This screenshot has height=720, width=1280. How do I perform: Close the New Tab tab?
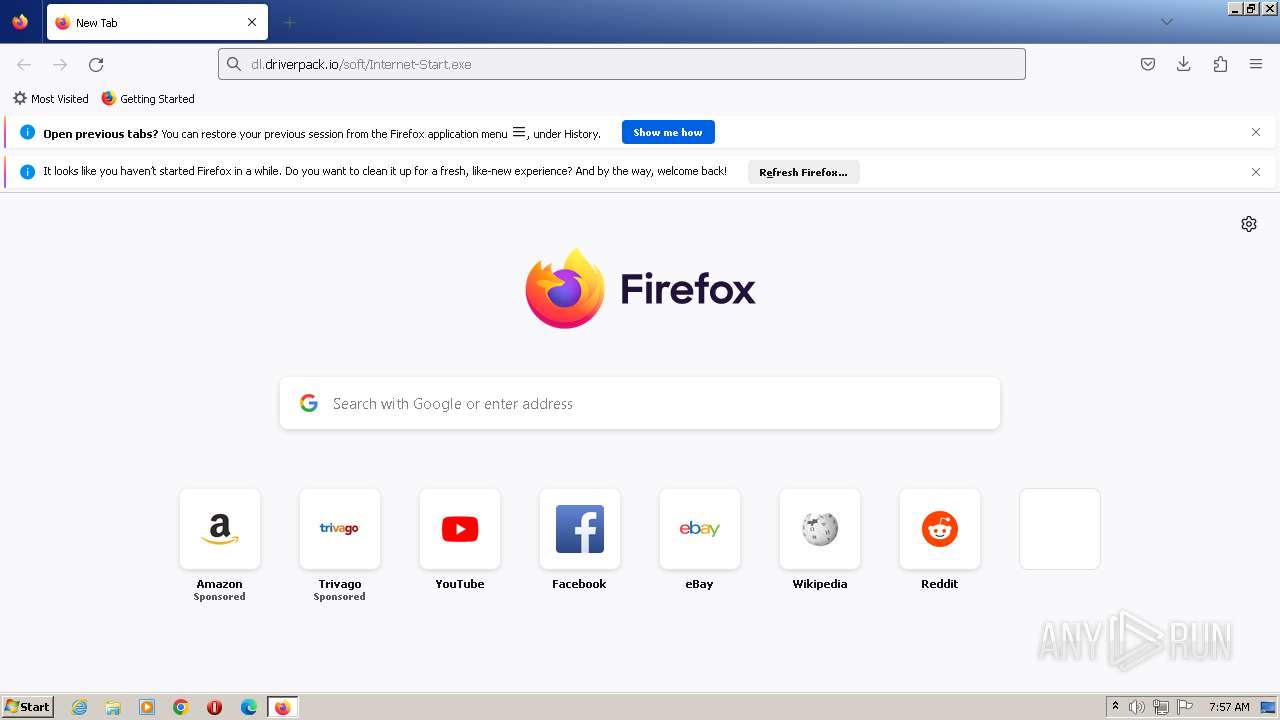[252, 22]
